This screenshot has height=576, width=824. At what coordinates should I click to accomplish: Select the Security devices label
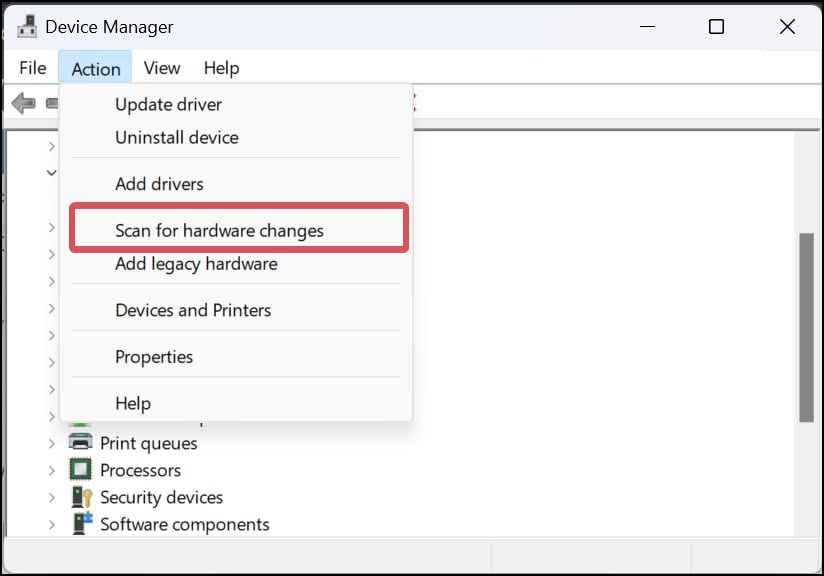[x=161, y=497]
